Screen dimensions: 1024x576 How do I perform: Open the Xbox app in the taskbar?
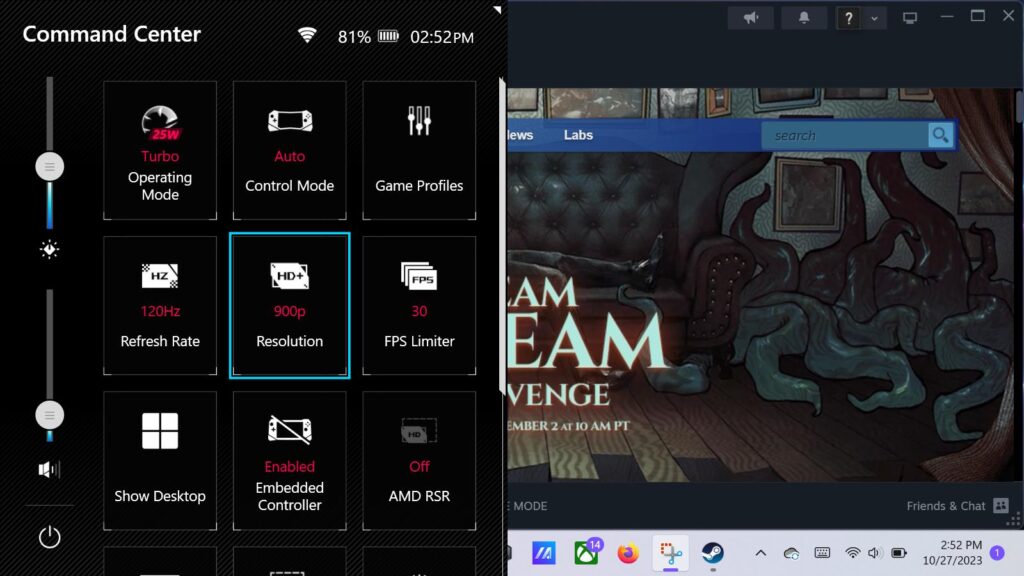586,554
